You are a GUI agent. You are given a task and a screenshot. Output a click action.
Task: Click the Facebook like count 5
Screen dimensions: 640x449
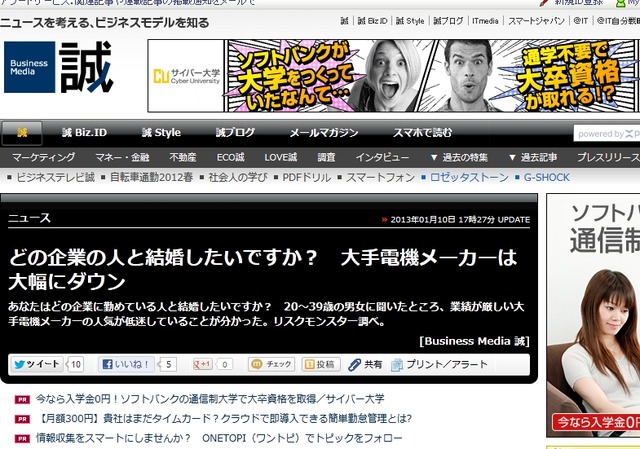click(x=168, y=364)
